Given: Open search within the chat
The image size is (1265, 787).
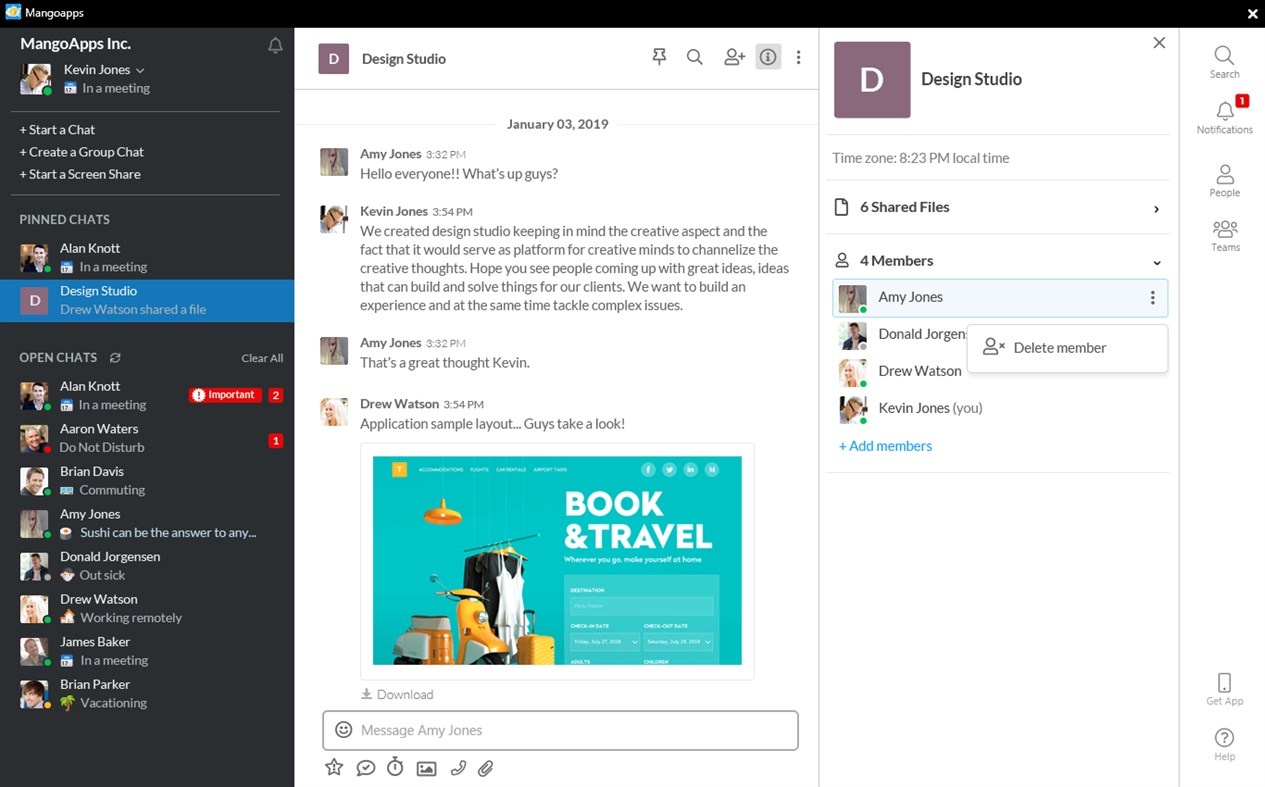Looking at the screenshot, I should [695, 57].
